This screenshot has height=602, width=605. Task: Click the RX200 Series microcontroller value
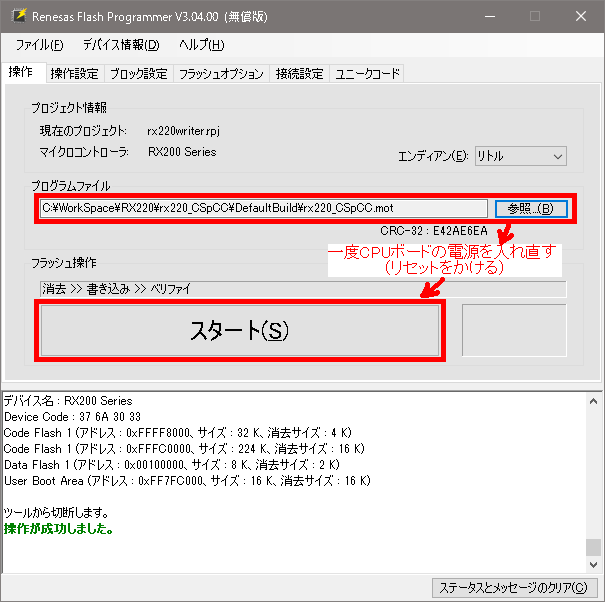click(x=182, y=152)
